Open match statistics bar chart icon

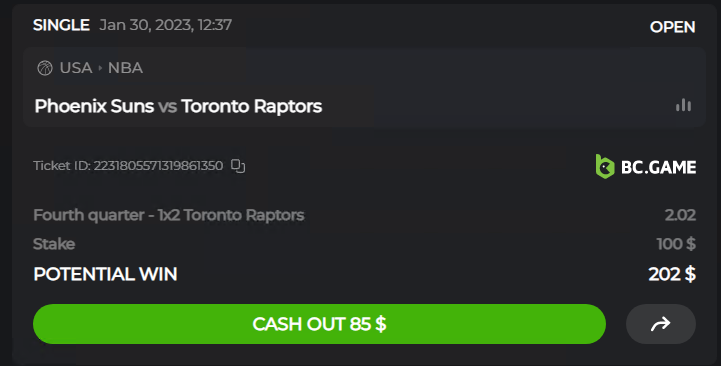point(683,105)
